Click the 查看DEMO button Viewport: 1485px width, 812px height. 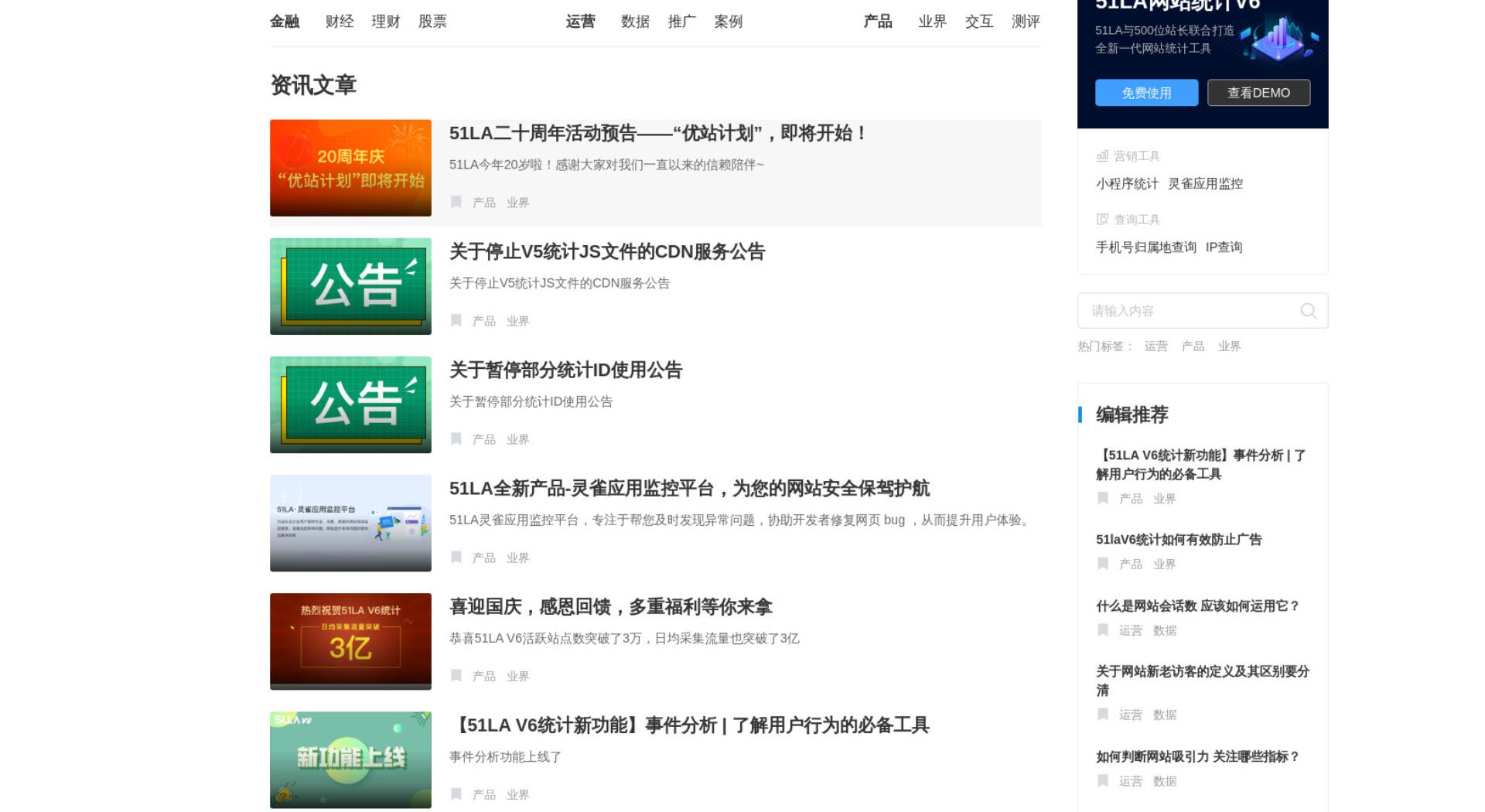[x=1258, y=93]
